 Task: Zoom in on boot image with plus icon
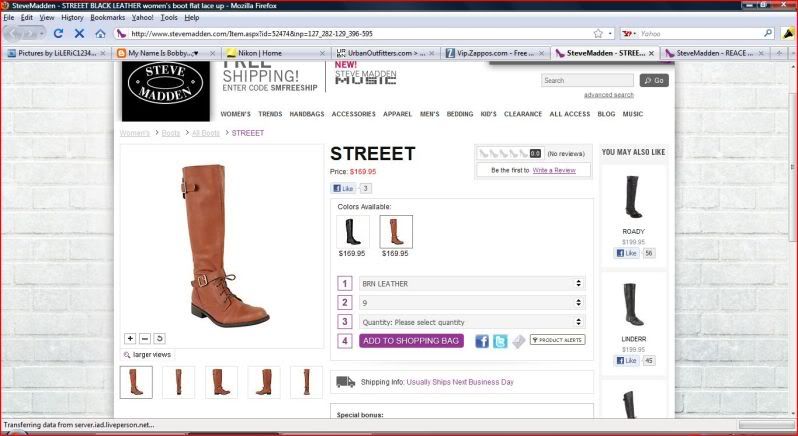pyautogui.click(x=130, y=338)
